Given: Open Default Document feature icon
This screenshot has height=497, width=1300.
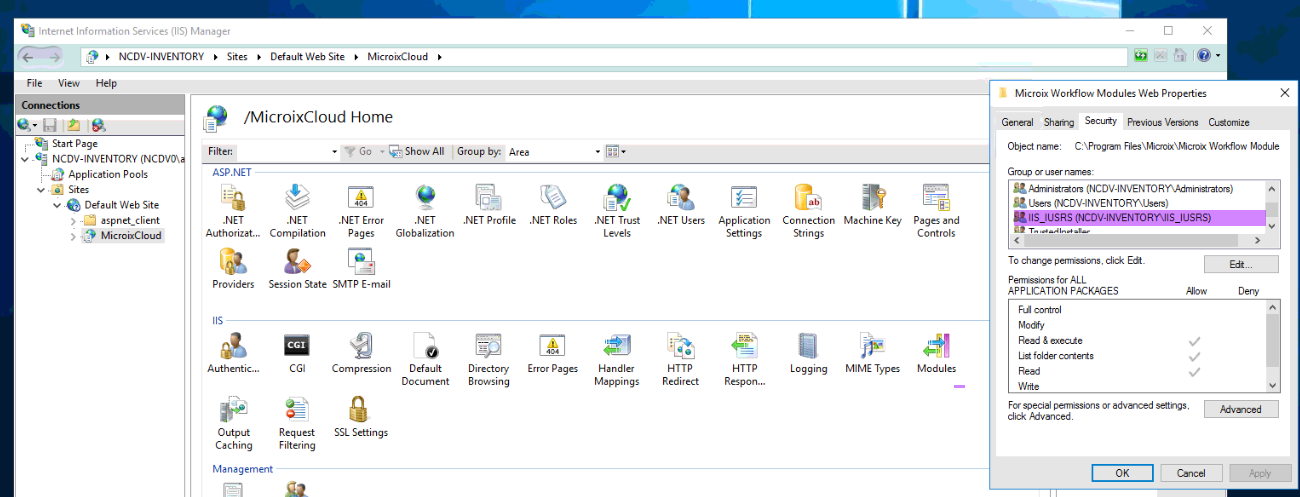Looking at the screenshot, I should point(425,347).
